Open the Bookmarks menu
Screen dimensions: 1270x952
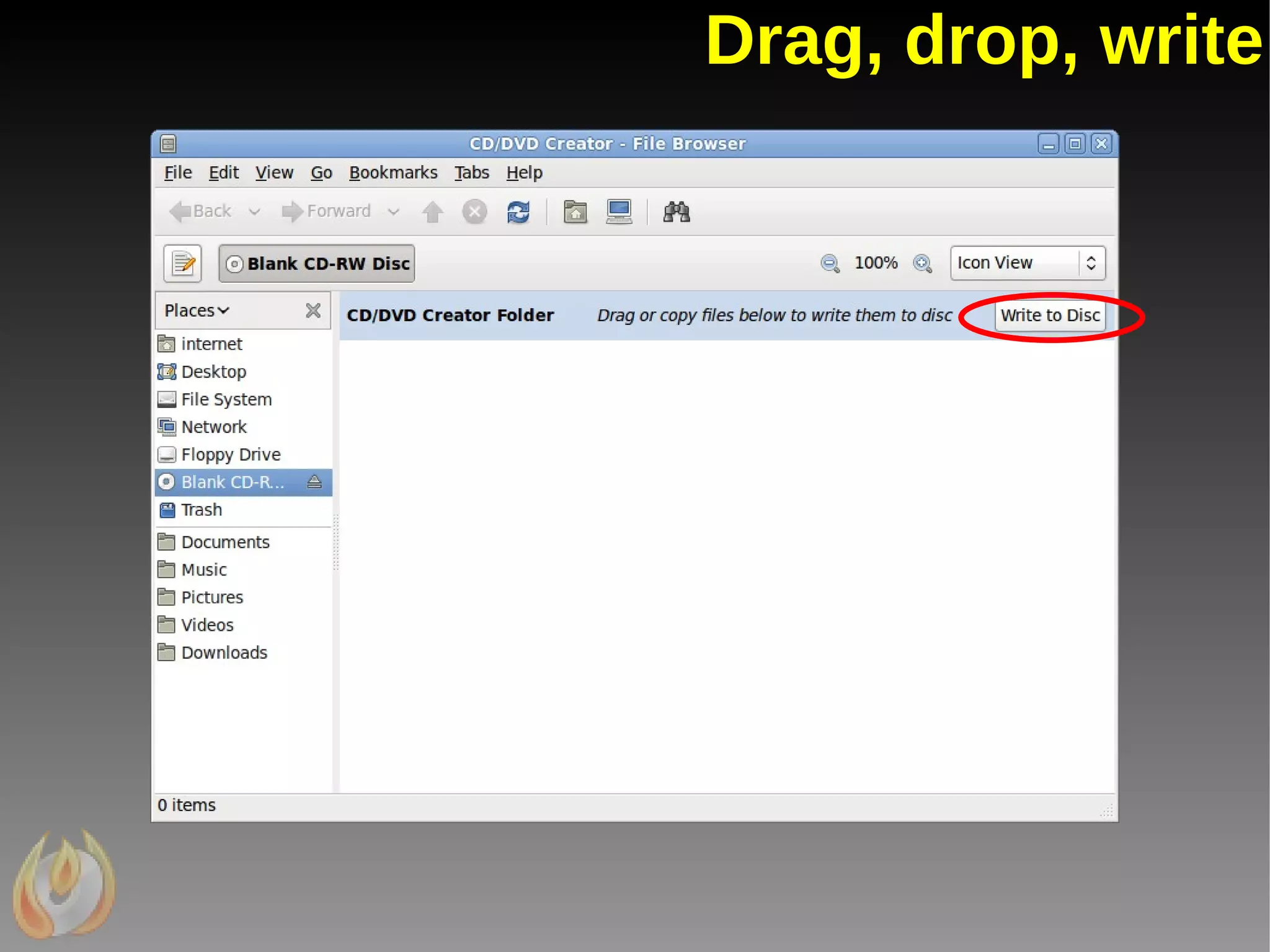[x=393, y=172]
